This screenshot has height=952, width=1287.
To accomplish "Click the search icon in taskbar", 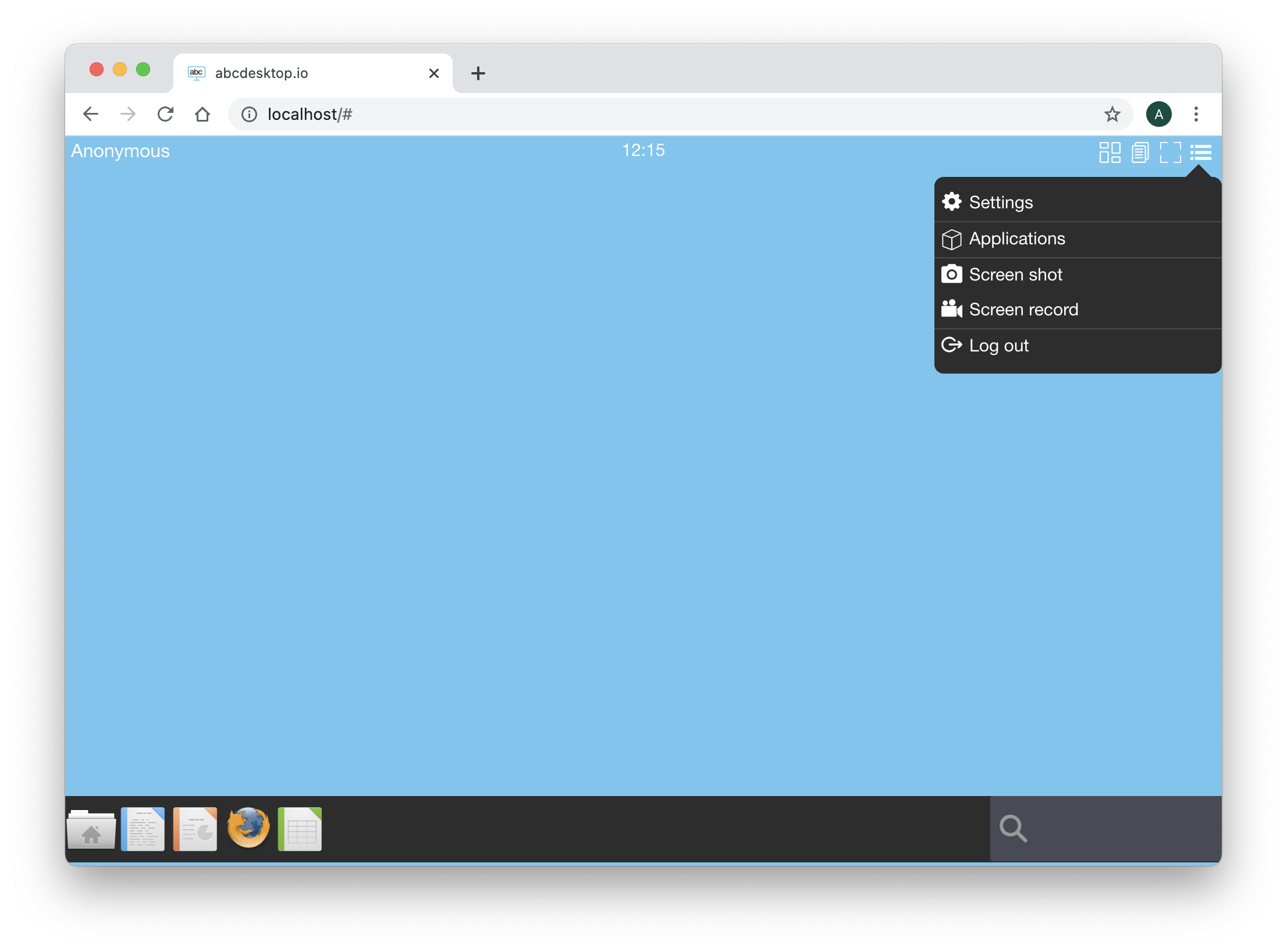I will (x=1013, y=828).
